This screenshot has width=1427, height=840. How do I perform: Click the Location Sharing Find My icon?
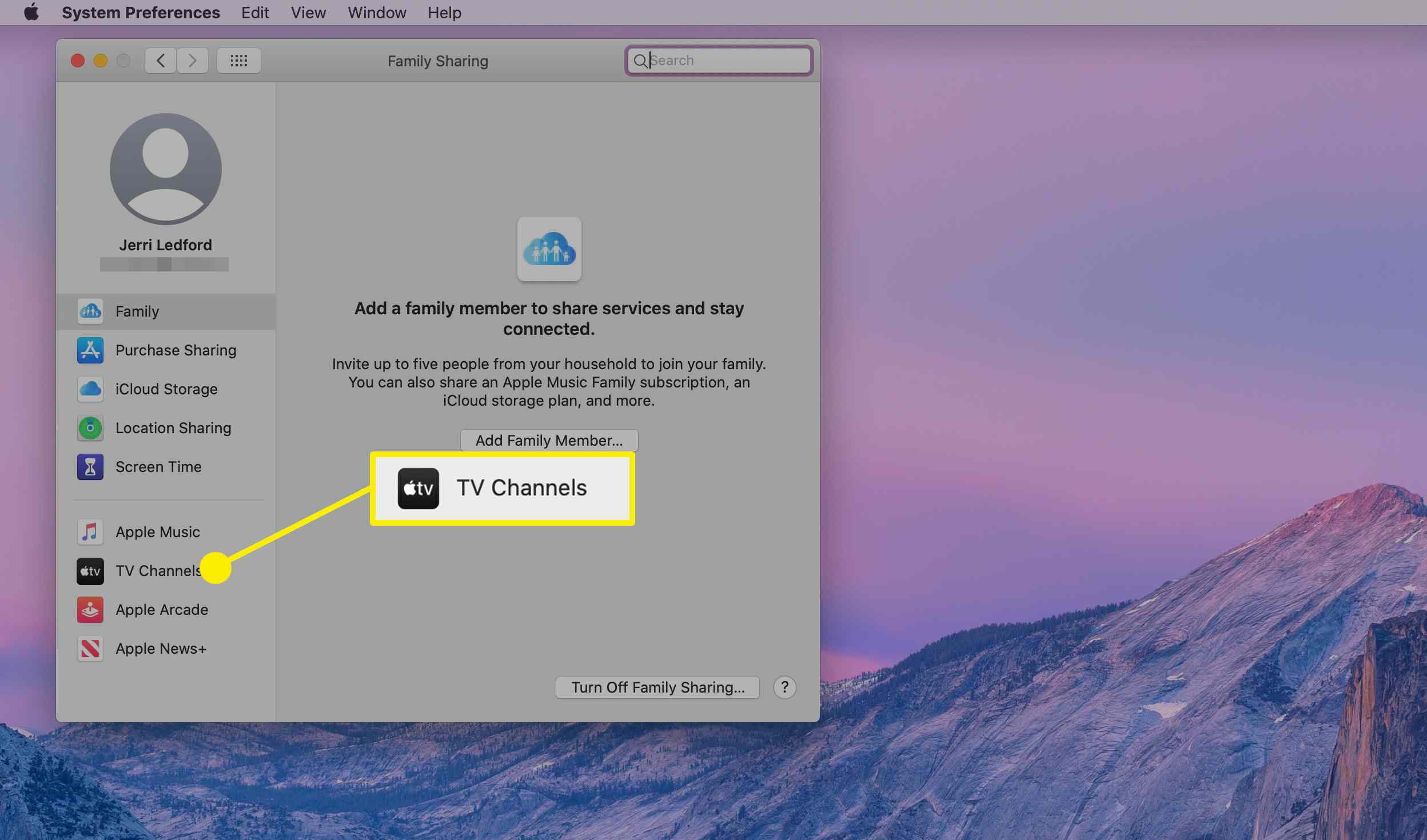(90, 428)
